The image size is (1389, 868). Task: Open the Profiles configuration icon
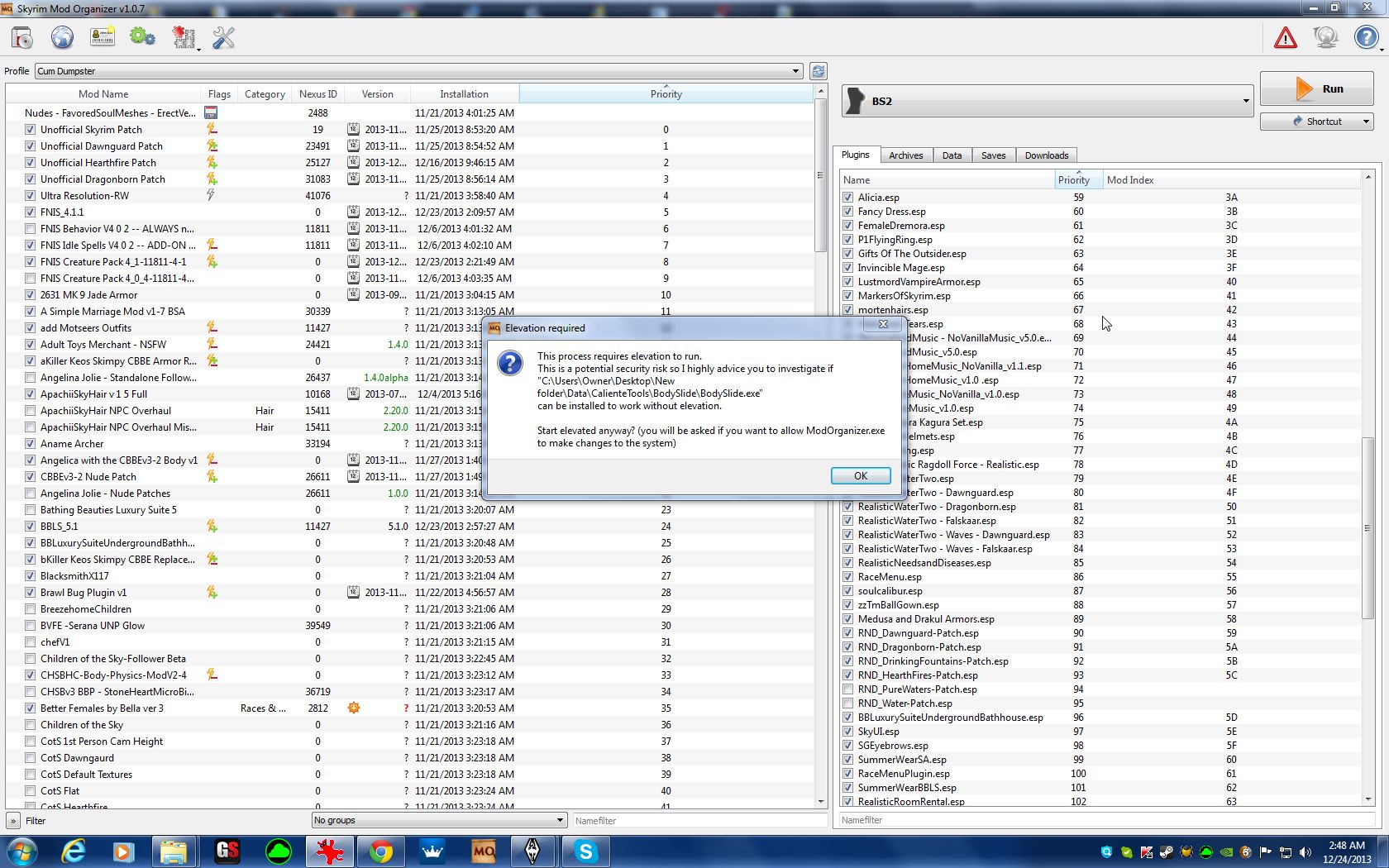[103, 38]
